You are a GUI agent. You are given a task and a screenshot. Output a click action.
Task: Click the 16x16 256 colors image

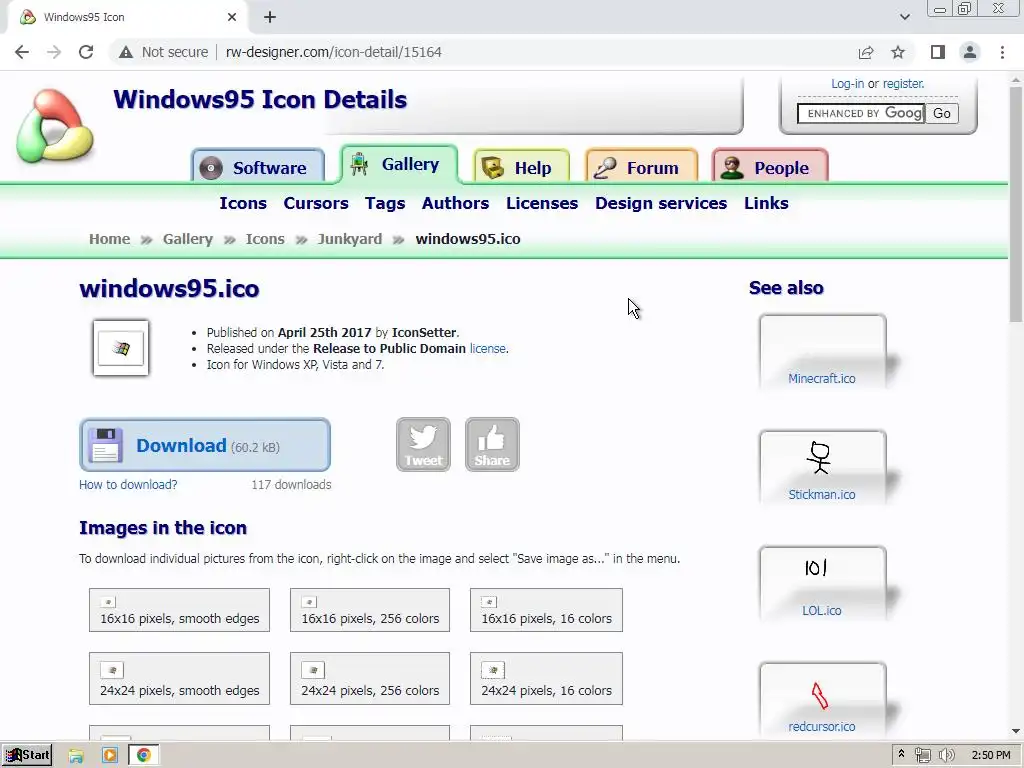[310, 602]
